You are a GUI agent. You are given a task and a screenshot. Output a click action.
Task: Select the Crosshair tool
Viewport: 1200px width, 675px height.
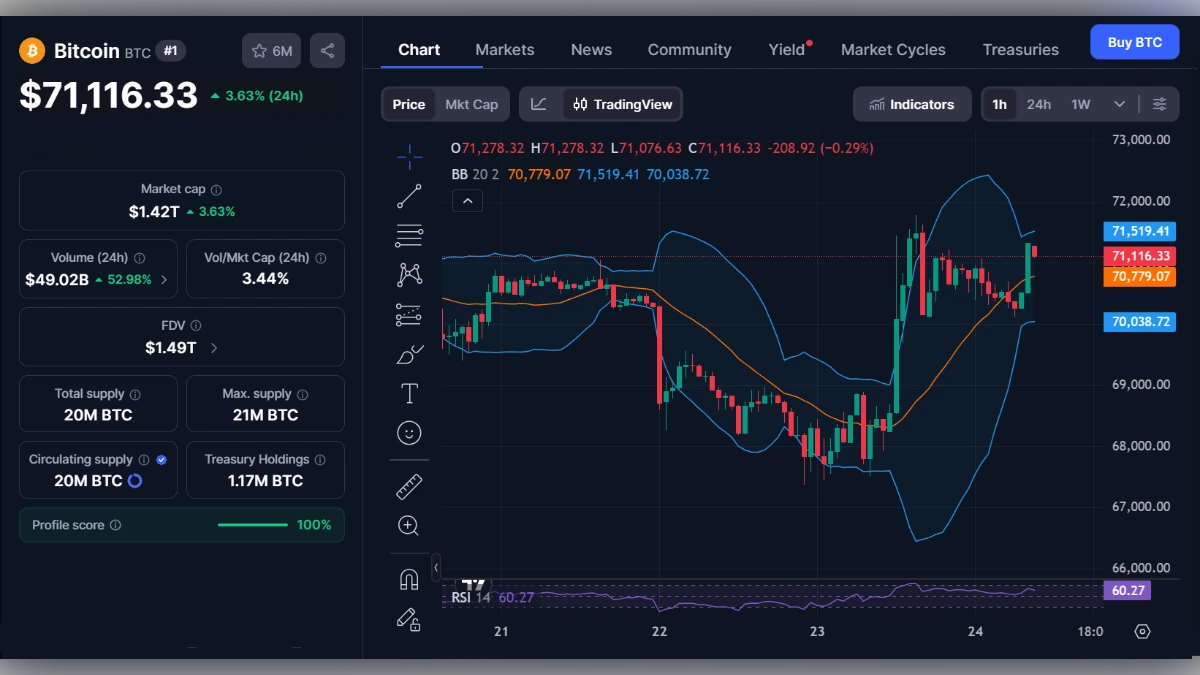(x=409, y=156)
